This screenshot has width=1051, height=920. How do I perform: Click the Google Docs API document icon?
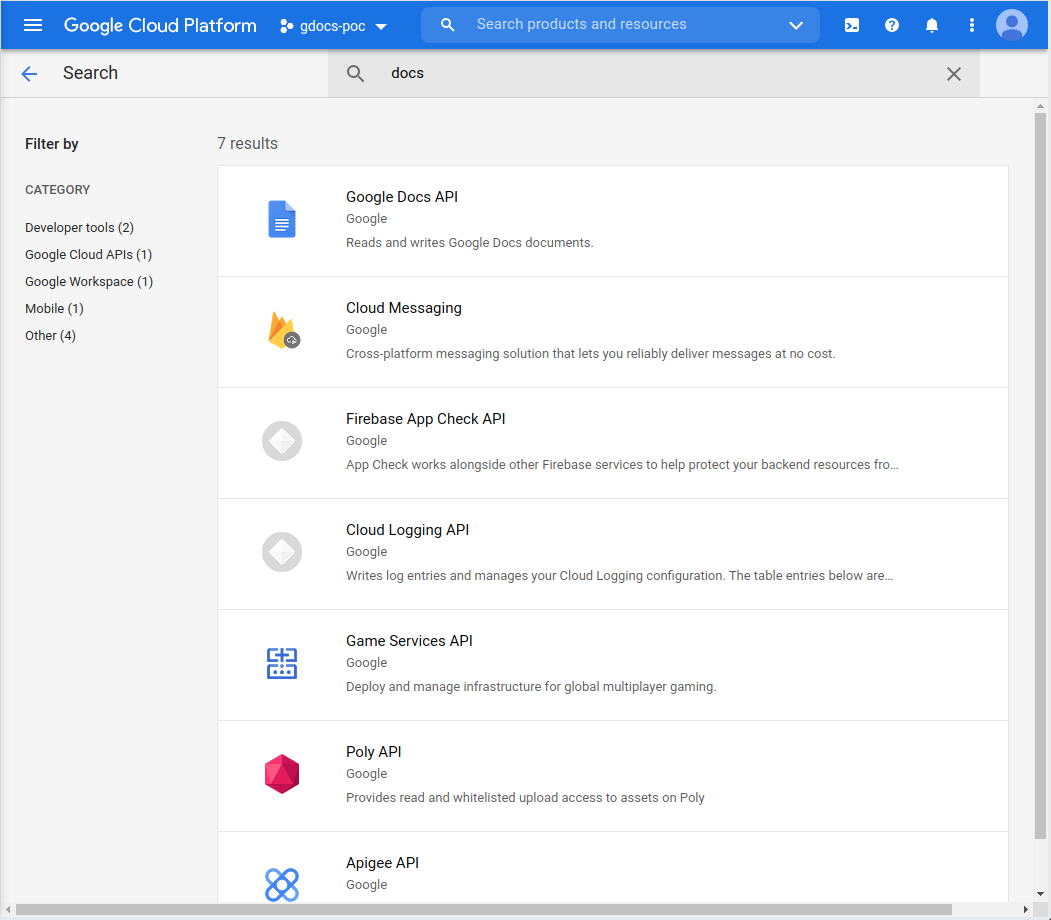click(282, 219)
